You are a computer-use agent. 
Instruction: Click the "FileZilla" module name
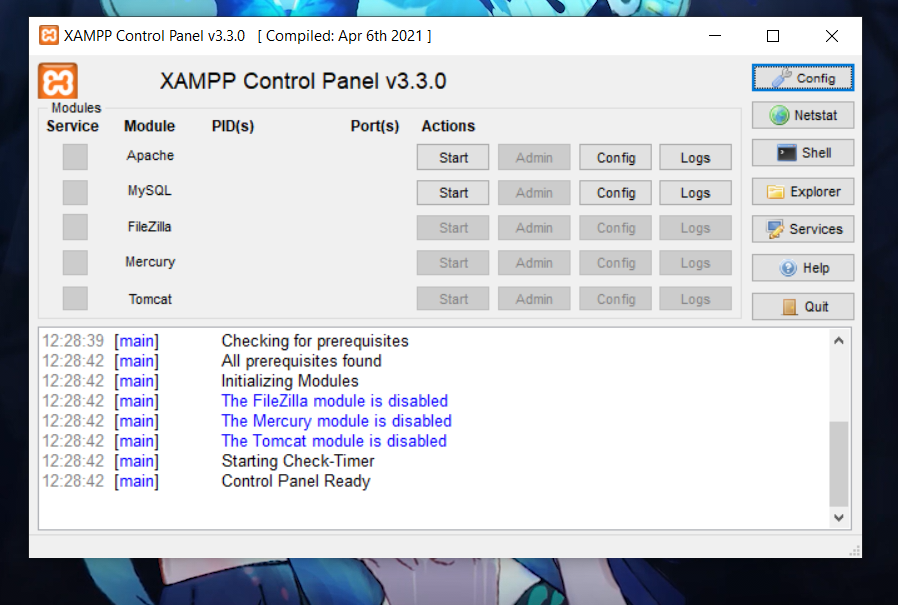click(x=149, y=227)
